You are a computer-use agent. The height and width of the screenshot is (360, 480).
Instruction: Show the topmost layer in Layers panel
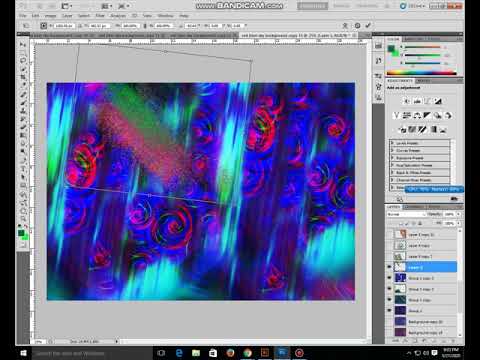coord(389,234)
